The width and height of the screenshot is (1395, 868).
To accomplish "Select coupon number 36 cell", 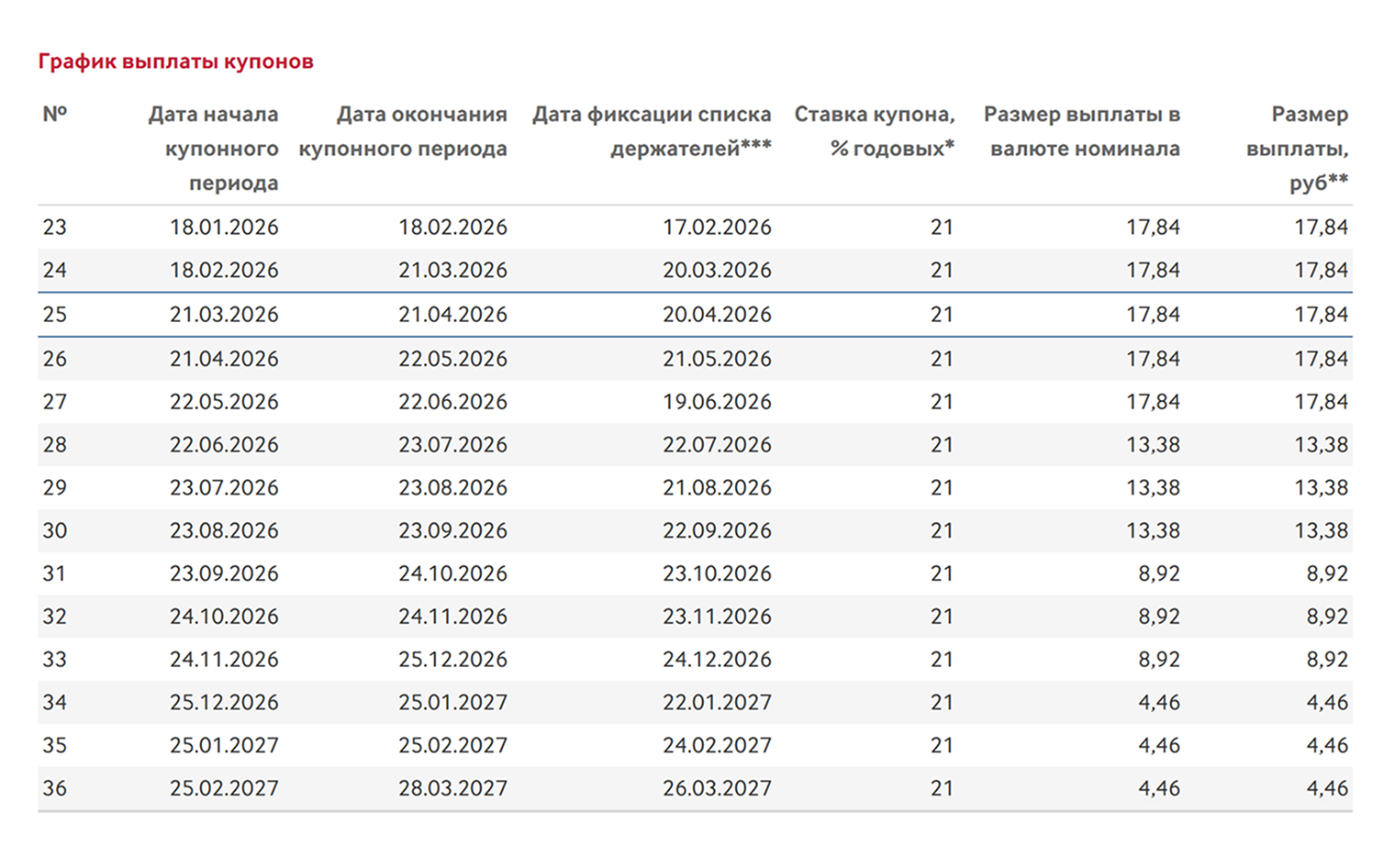I will pyautogui.click(x=55, y=789).
